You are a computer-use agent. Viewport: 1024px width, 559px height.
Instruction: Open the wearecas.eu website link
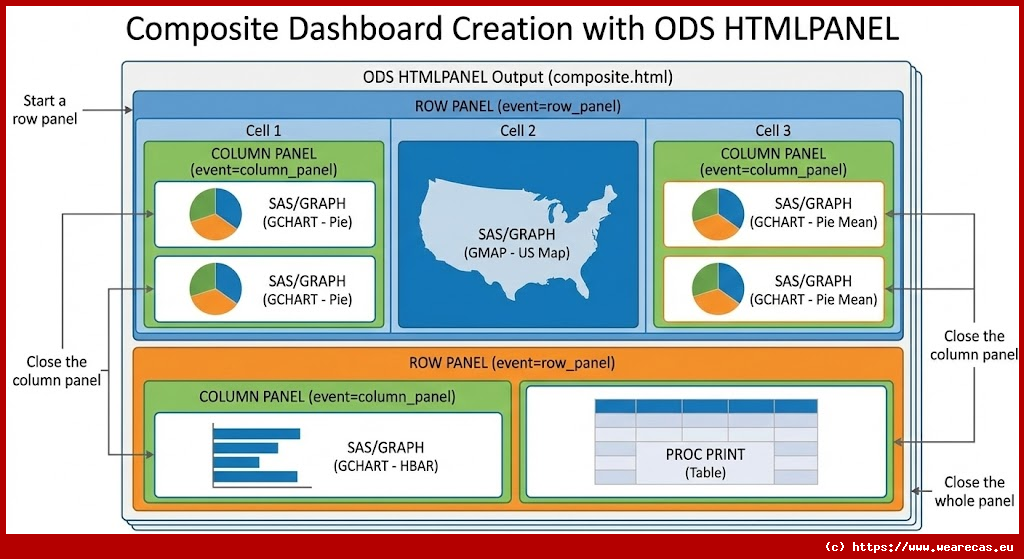(x=918, y=547)
